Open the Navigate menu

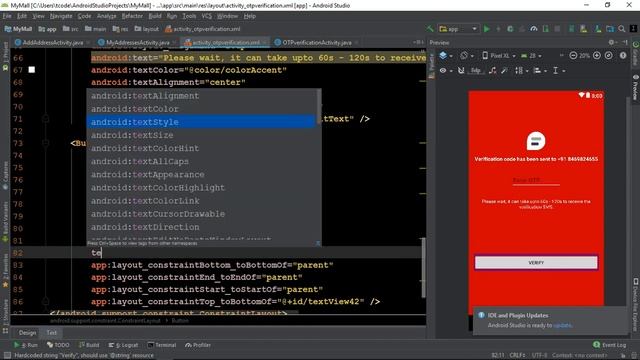pyautogui.click(x=61, y=16)
